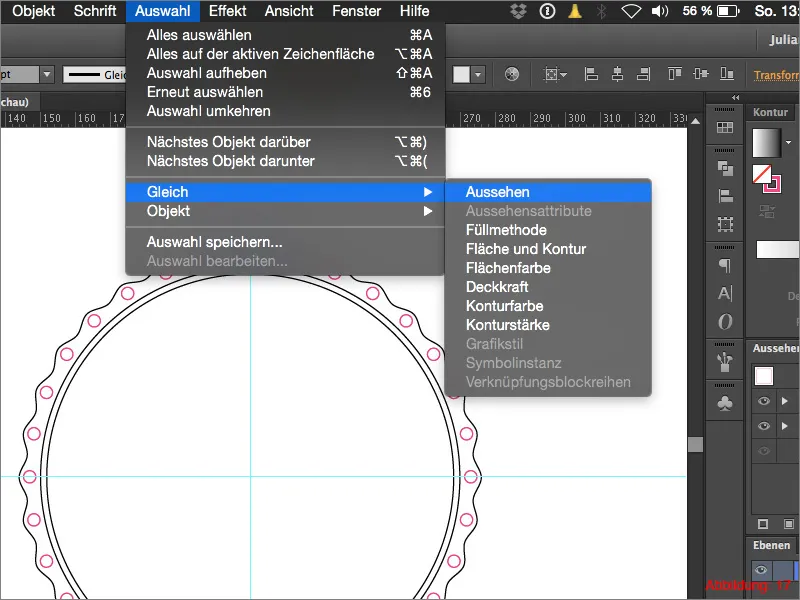
Task: Open the Paragraph panel pilcrow icon
Action: coord(725,265)
